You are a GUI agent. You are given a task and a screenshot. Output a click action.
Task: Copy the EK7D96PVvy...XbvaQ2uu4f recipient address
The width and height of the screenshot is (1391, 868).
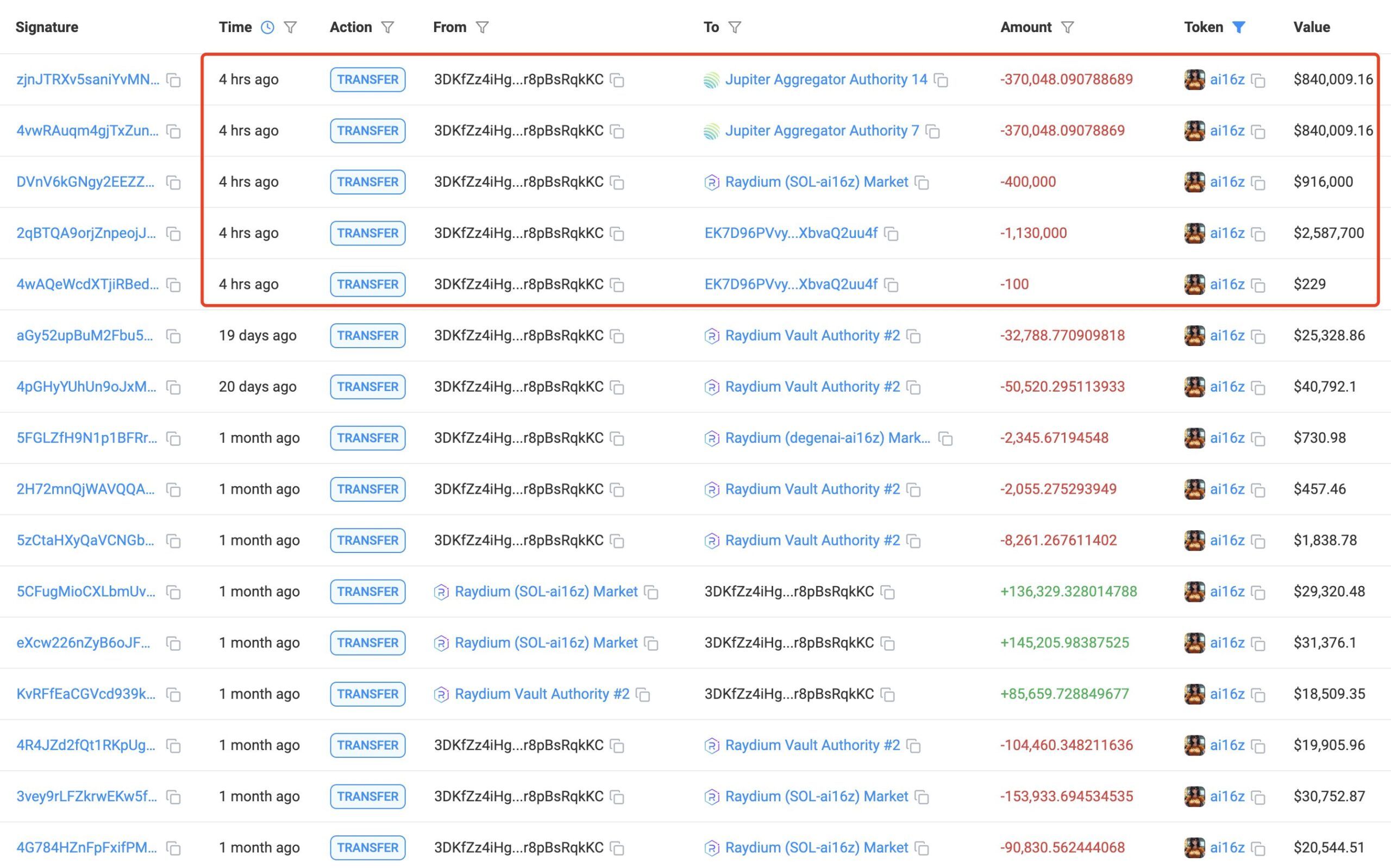coord(891,233)
